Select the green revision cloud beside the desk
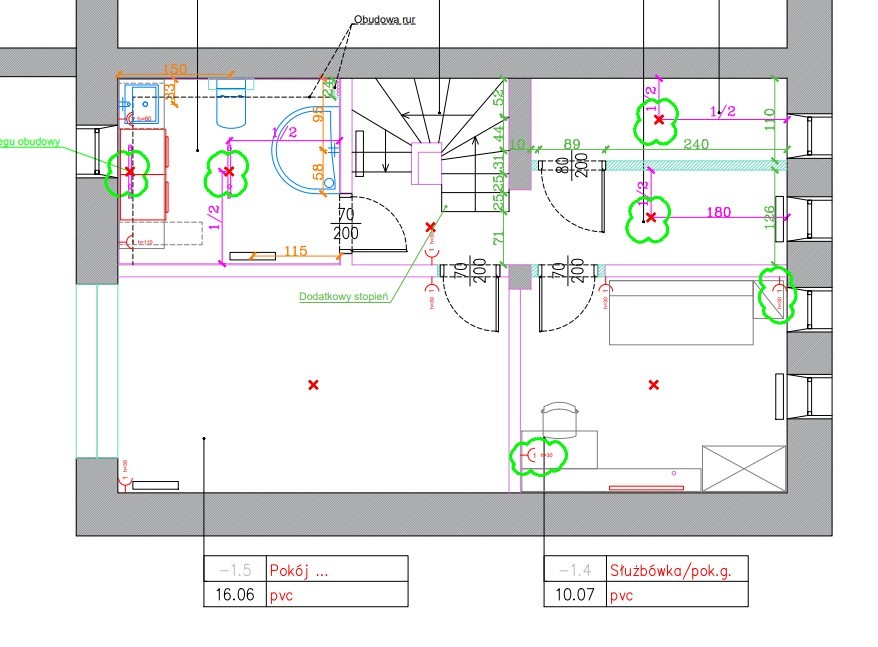878x647 pixels. tap(538, 456)
